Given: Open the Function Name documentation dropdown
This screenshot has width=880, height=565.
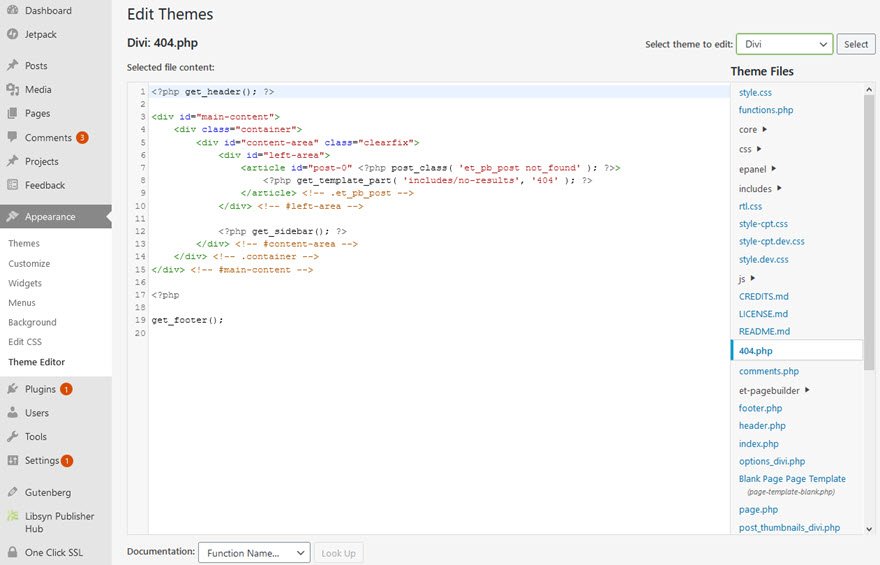Looking at the screenshot, I should (254, 553).
